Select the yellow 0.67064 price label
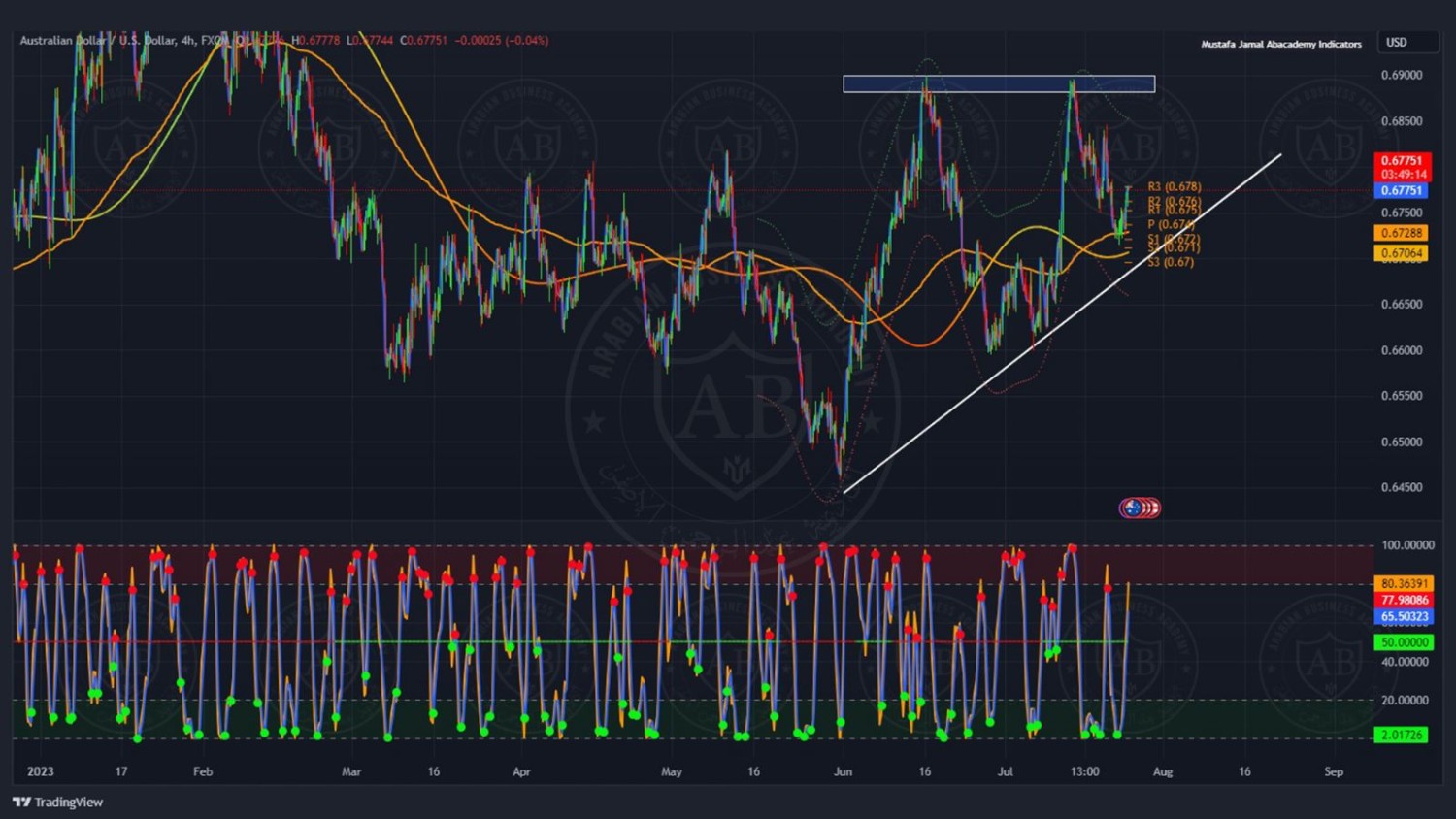This screenshot has width=1456, height=819. (x=1403, y=253)
